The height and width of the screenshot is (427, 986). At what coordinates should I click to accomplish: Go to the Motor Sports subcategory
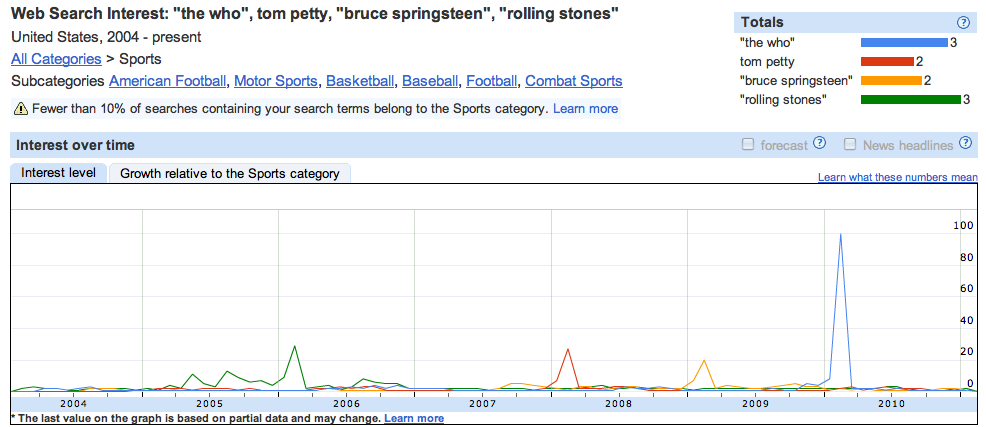(276, 81)
